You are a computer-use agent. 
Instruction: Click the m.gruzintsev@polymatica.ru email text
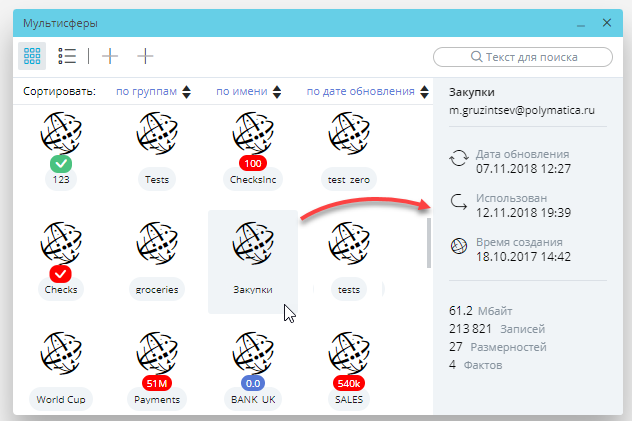(x=522, y=110)
